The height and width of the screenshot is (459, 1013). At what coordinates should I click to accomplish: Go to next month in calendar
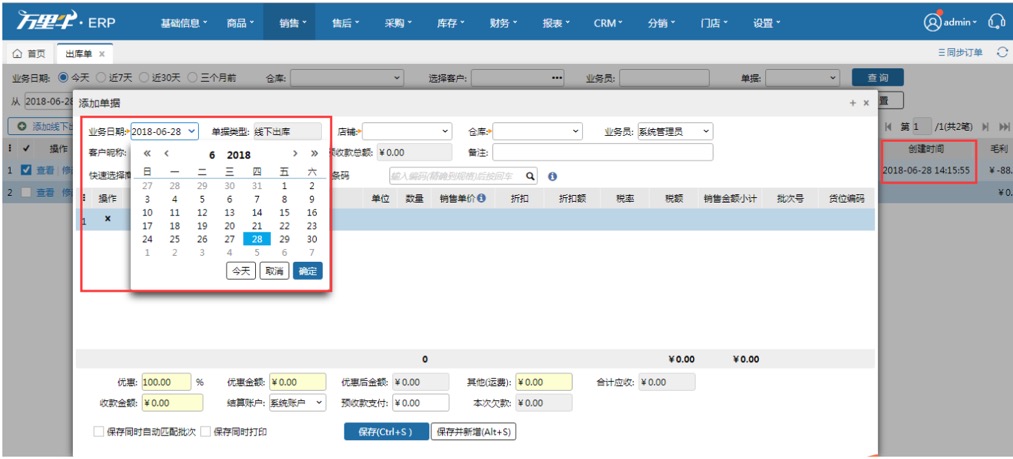295,153
